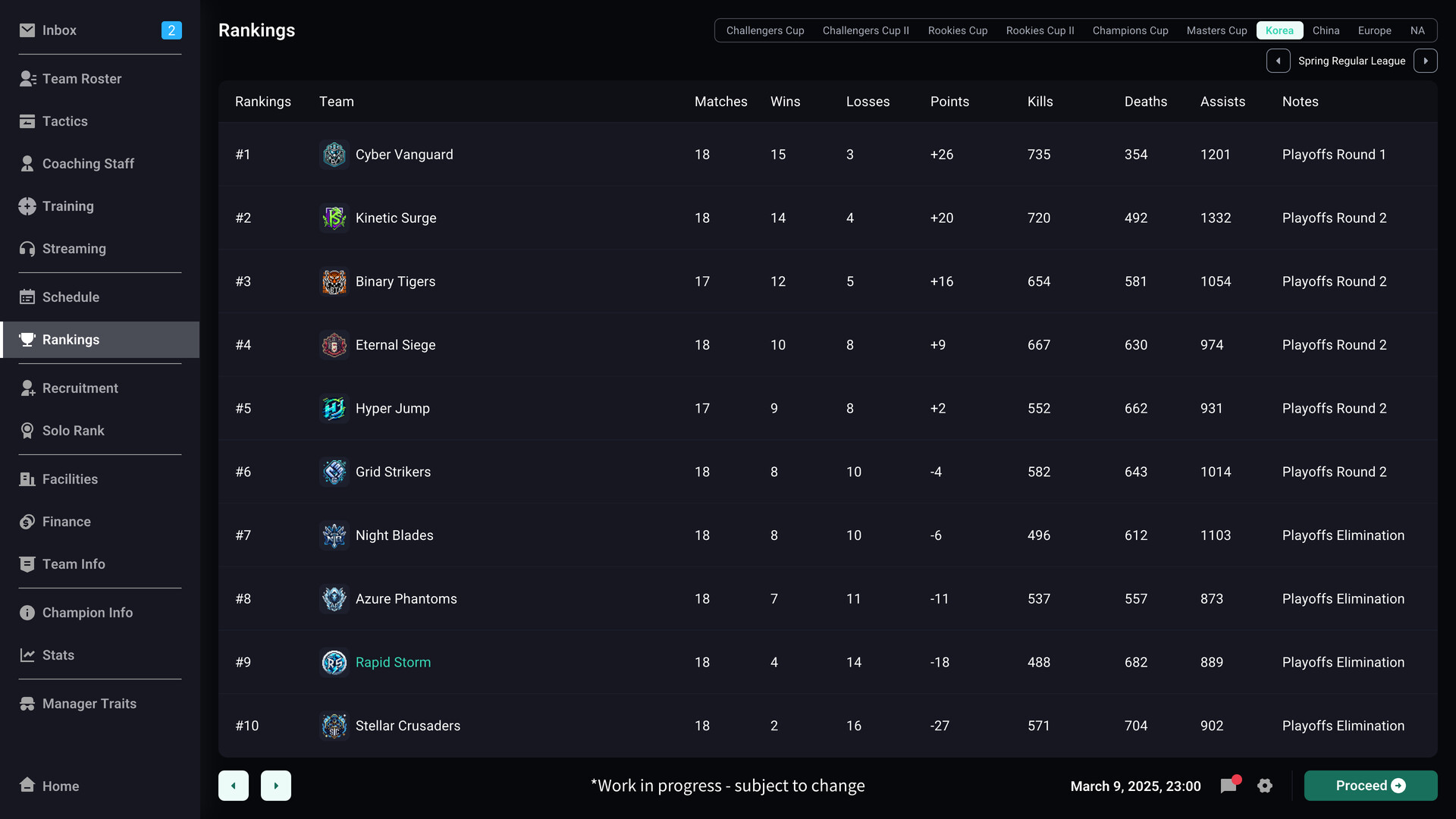This screenshot has height=819, width=1456.
Task: Click the settings gear at the bottom
Action: pos(1265,786)
